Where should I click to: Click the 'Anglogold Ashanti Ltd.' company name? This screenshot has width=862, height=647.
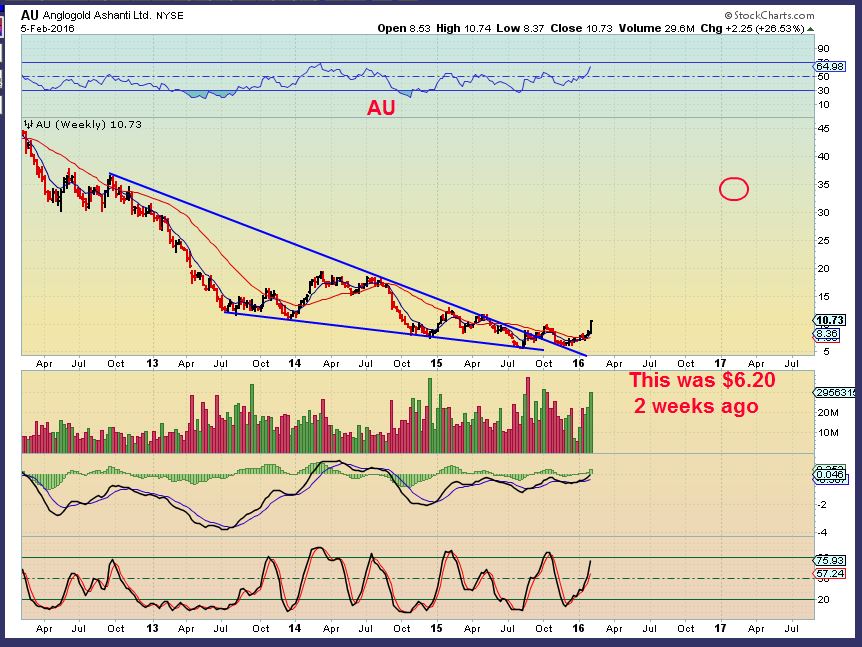(x=97, y=15)
